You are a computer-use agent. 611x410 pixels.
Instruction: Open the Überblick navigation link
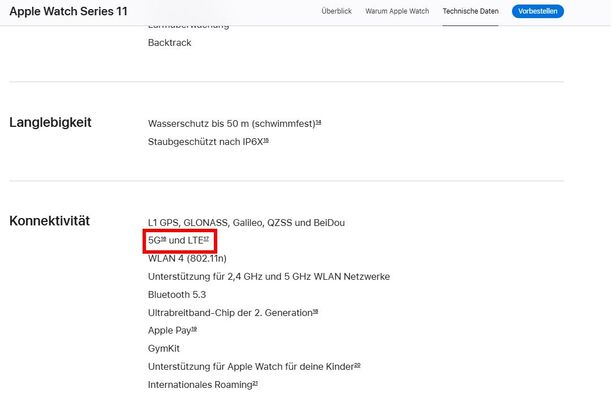pyautogui.click(x=336, y=11)
